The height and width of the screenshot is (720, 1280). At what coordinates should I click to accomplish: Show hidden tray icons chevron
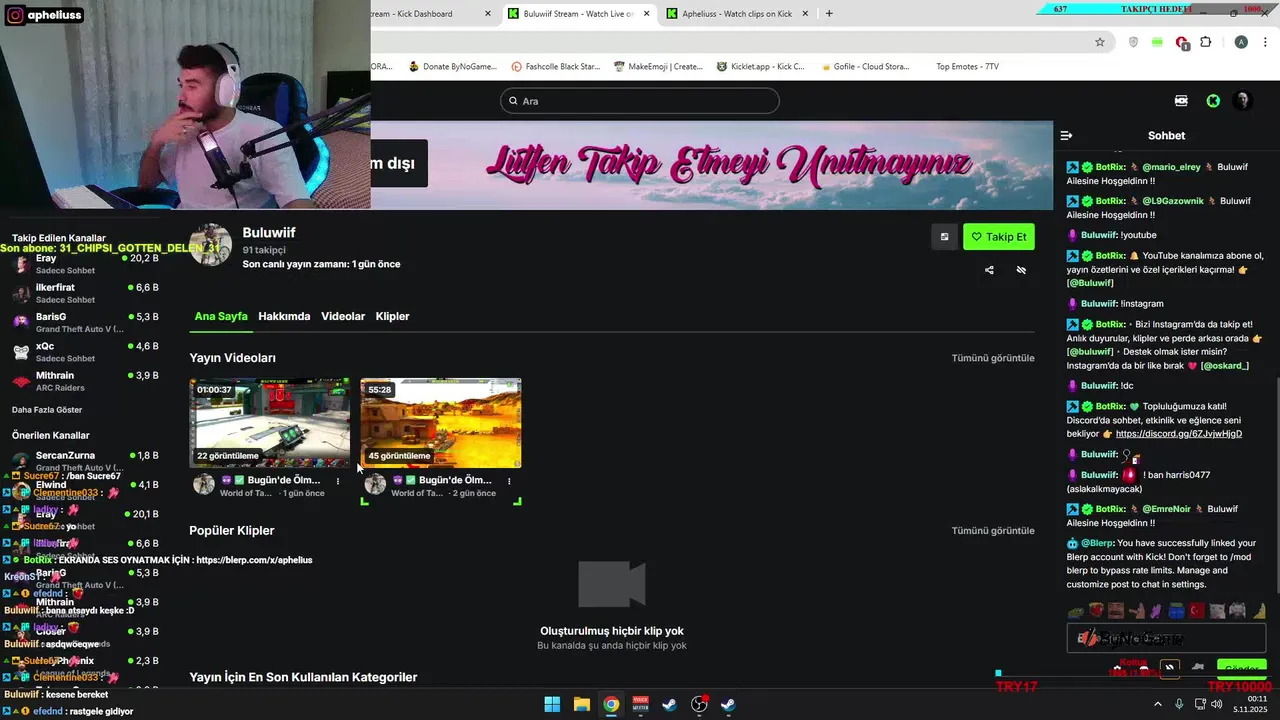tap(1158, 704)
